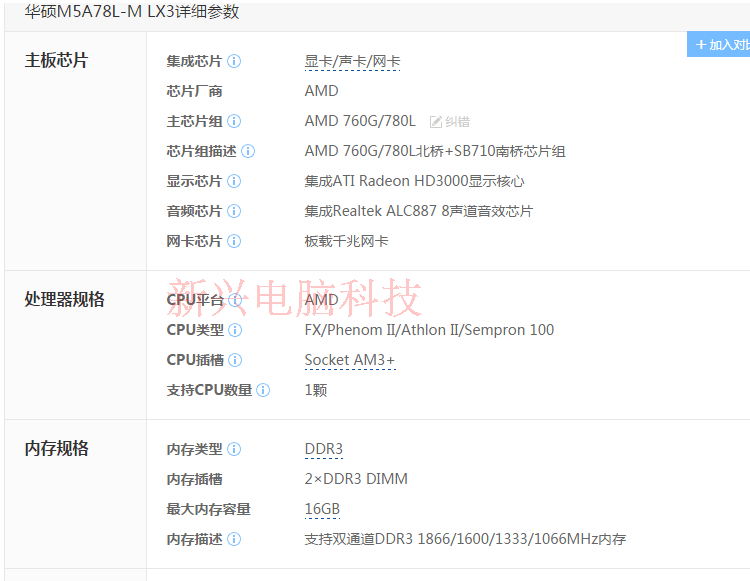The image size is (750, 581).
Task: Open the DDR3 memory type link
Action: 324,449
